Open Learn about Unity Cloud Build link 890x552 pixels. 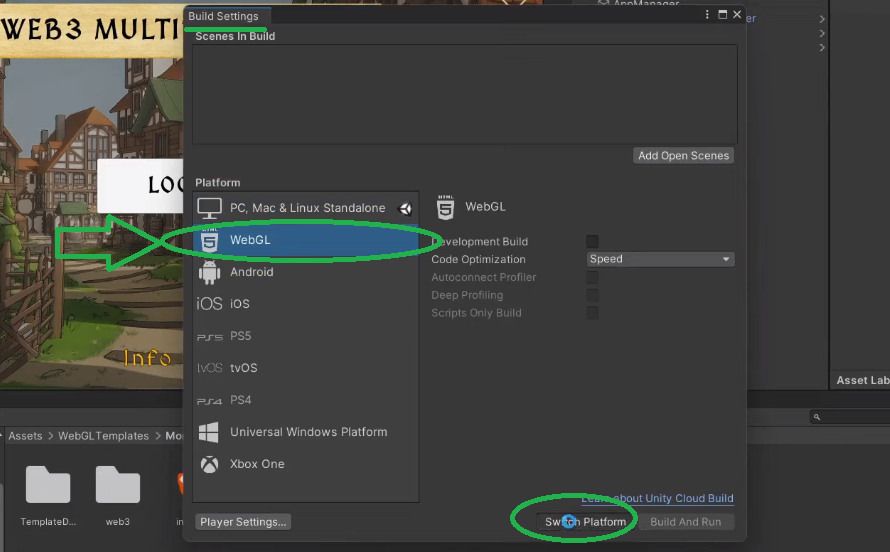click(657, 498)
